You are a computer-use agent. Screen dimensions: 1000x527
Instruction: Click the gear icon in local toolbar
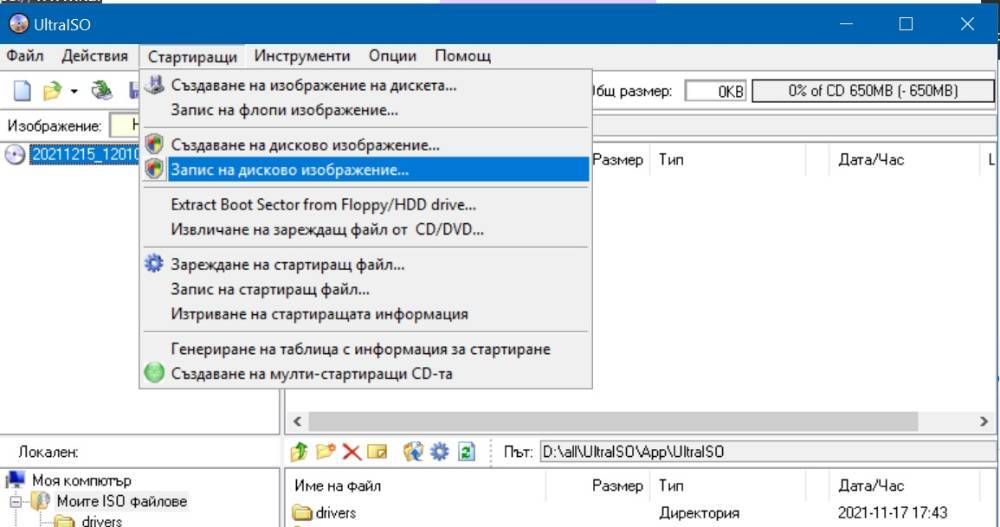pyautogui.click(x=439, y=452)
